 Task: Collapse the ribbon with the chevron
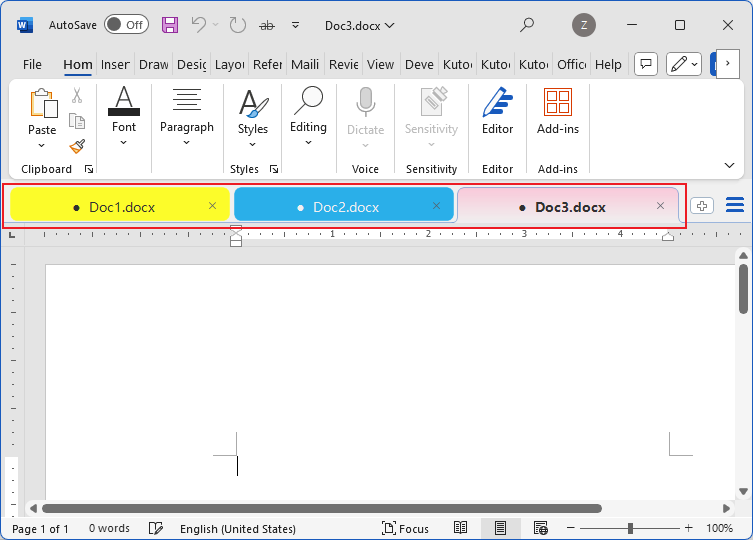(x=729, y=165)
